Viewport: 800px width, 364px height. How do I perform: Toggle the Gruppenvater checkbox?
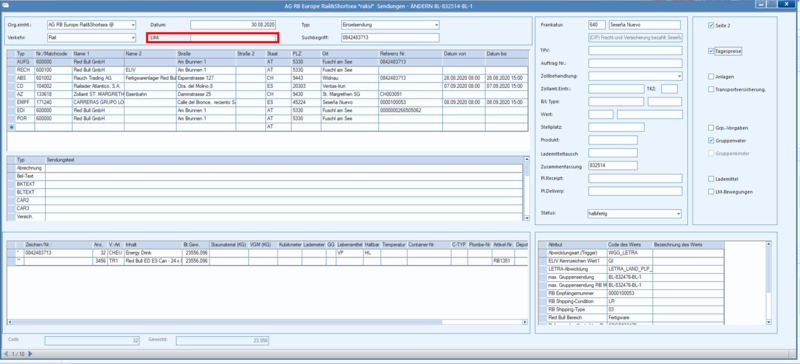click(711, 140)
